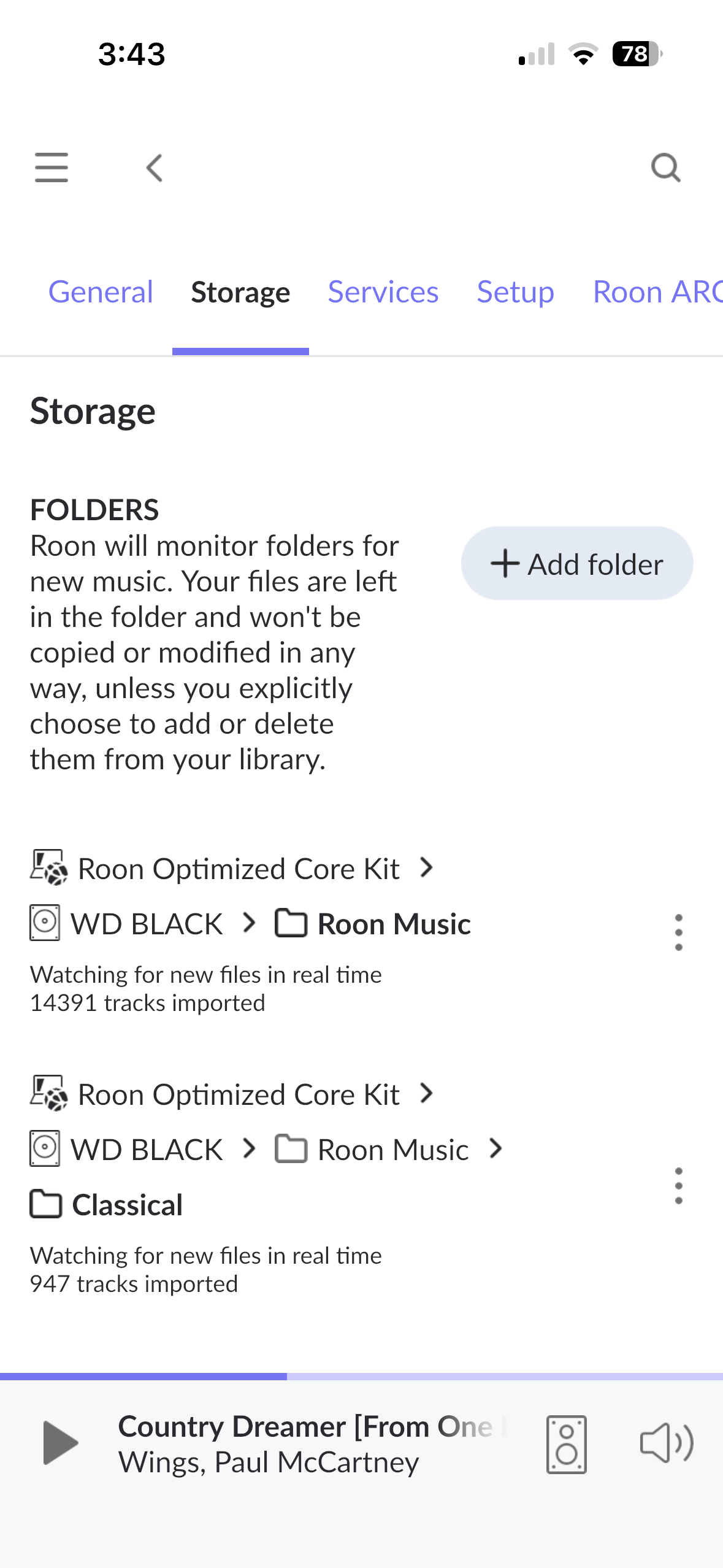Switch to the Services tab
The height and width of the screenshot is (1568, 723).
coord(383,292)
